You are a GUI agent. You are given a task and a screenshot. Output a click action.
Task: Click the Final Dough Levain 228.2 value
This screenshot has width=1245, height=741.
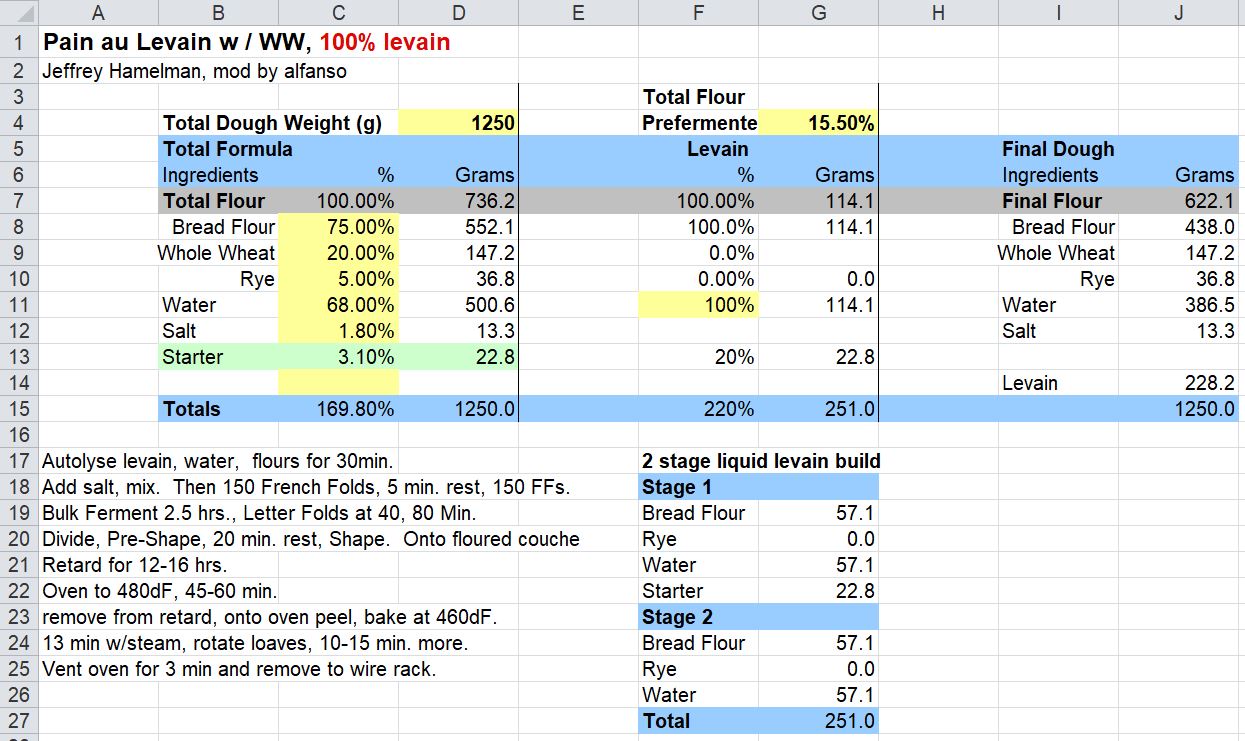(1178, 383)
